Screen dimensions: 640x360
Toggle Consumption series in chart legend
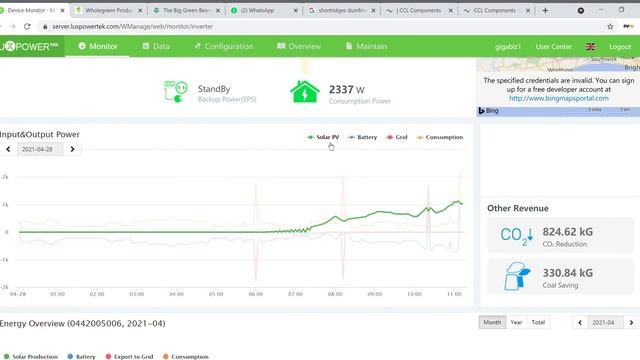[x=440, y=137]
